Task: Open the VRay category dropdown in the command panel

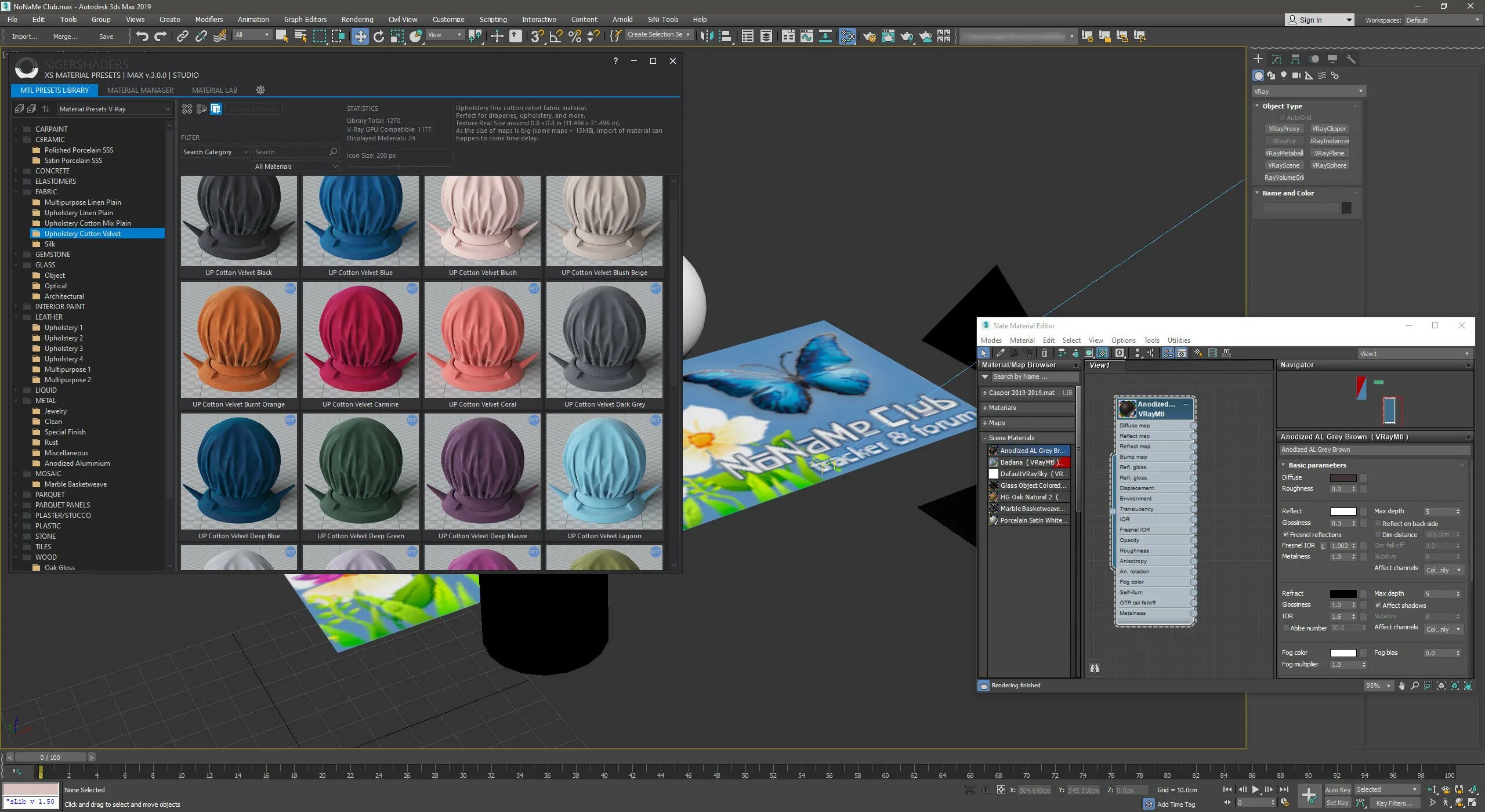Action: click(1360, 91)
